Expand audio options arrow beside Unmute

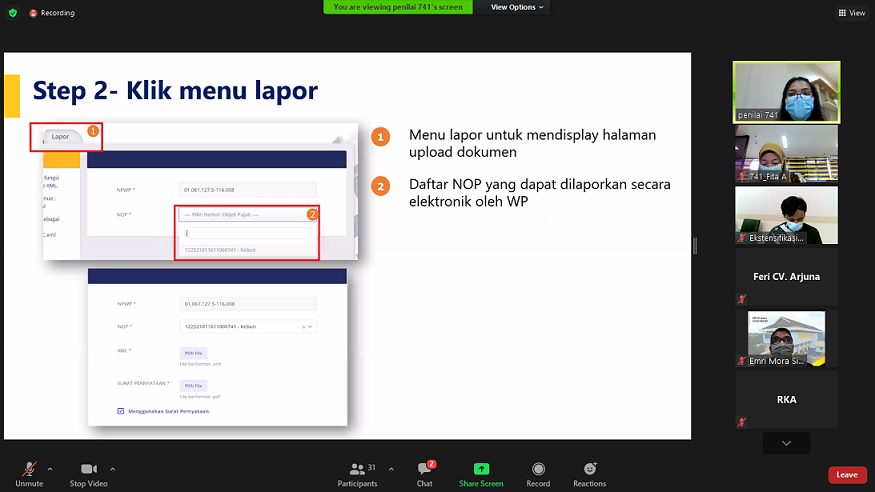click(50, 468)
